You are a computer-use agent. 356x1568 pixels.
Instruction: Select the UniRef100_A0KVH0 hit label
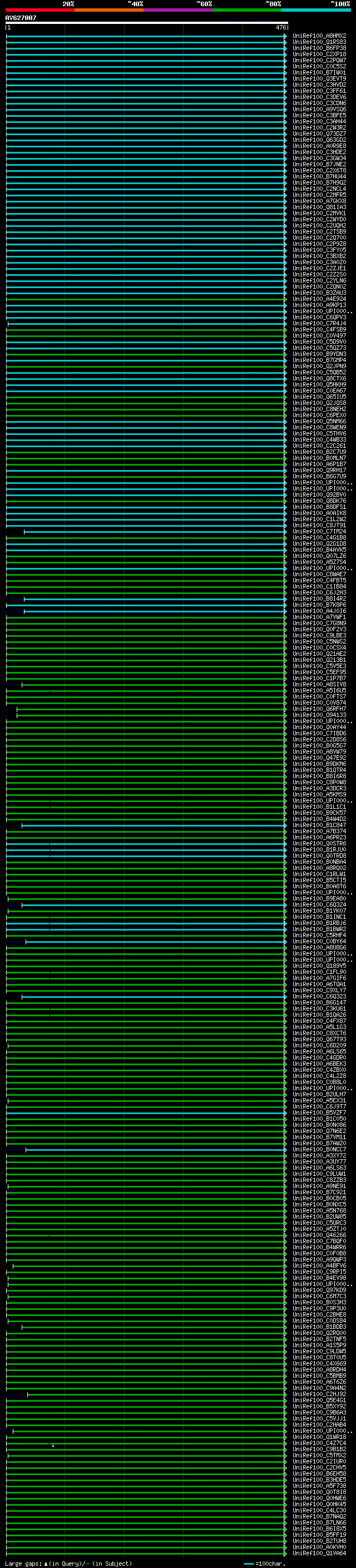pyautogui.click(x=319, y=1547)
